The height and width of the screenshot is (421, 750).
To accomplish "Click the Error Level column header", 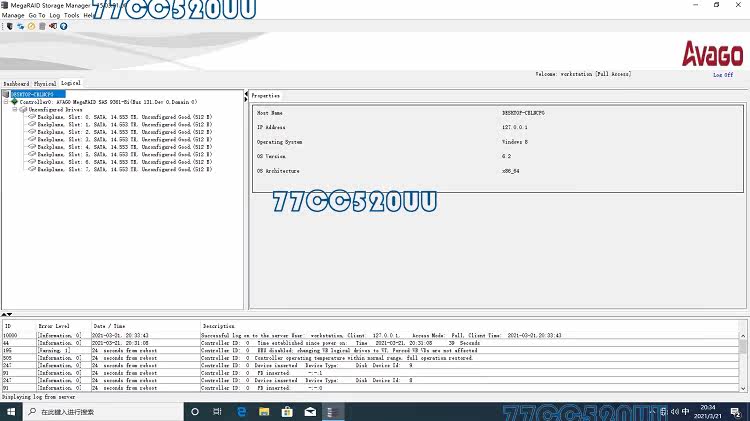I will click(x=64, y=326).
